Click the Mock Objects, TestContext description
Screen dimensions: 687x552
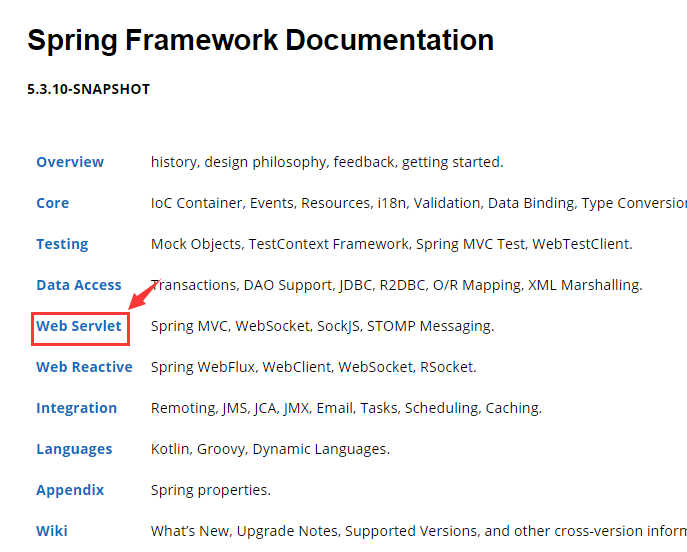pyautogui.click(x=392, y=244)
